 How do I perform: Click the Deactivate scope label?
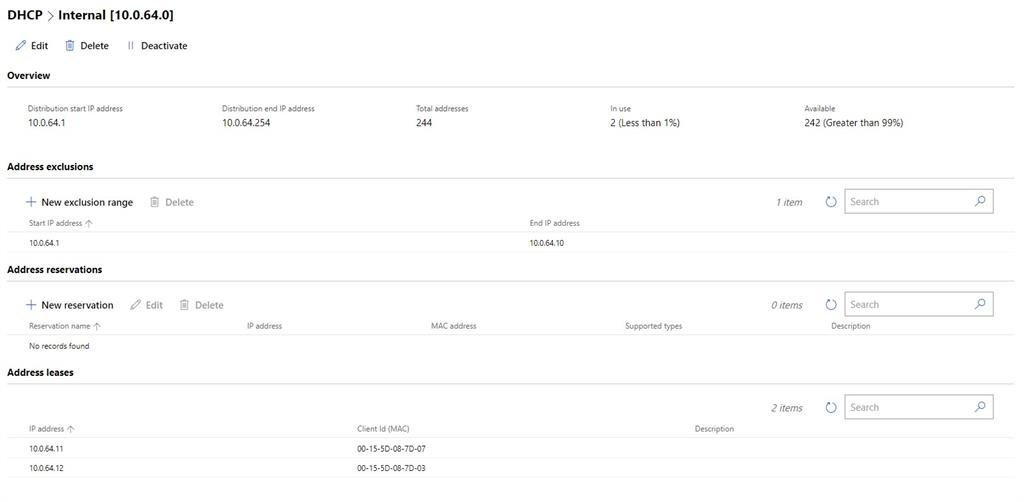(165, 46)
